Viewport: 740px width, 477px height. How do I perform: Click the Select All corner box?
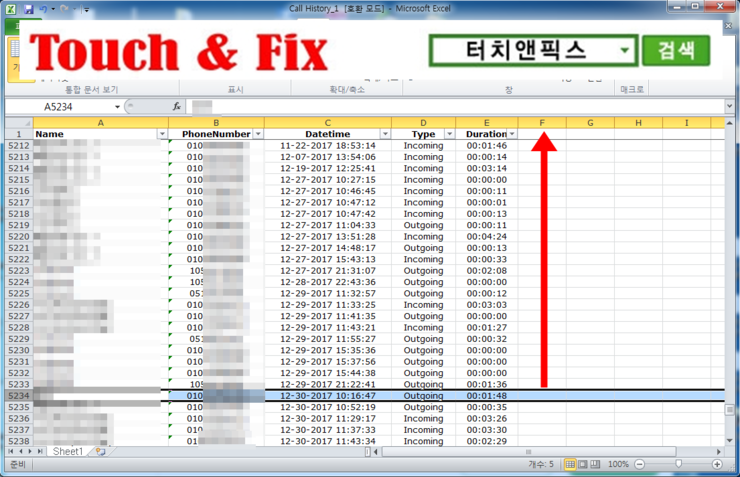coord(19,123)
